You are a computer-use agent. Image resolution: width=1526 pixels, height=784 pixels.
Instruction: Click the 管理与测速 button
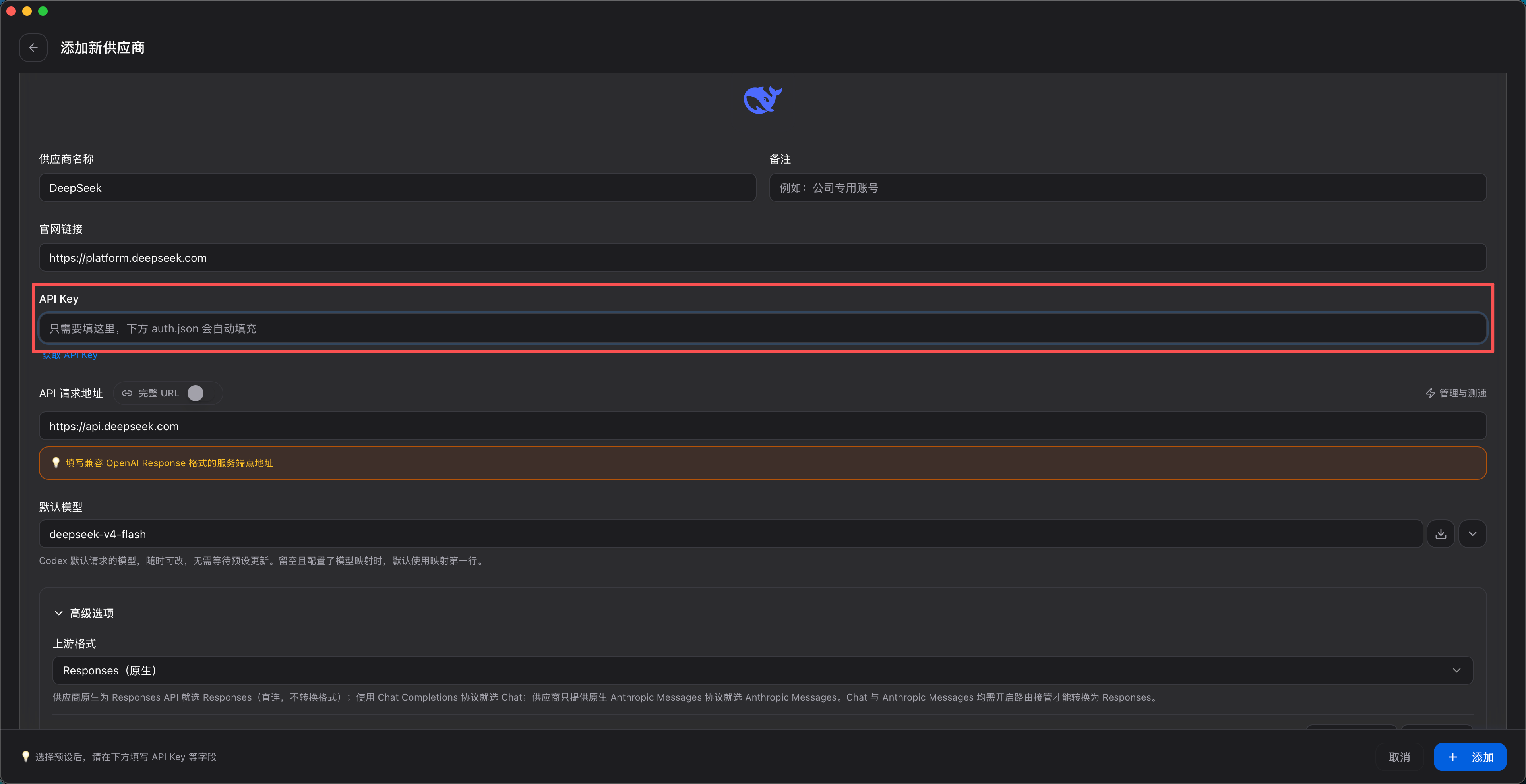tap(1456, 393)
